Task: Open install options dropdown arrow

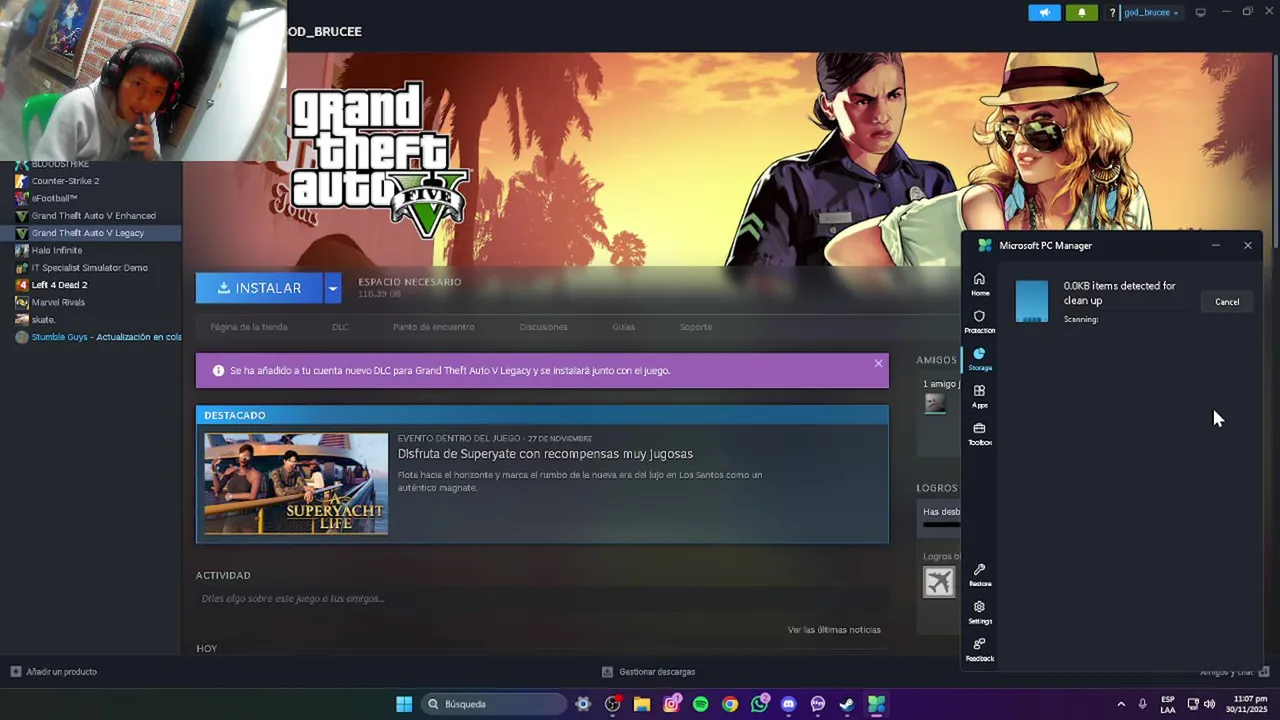Action: (x=332, y=288)
